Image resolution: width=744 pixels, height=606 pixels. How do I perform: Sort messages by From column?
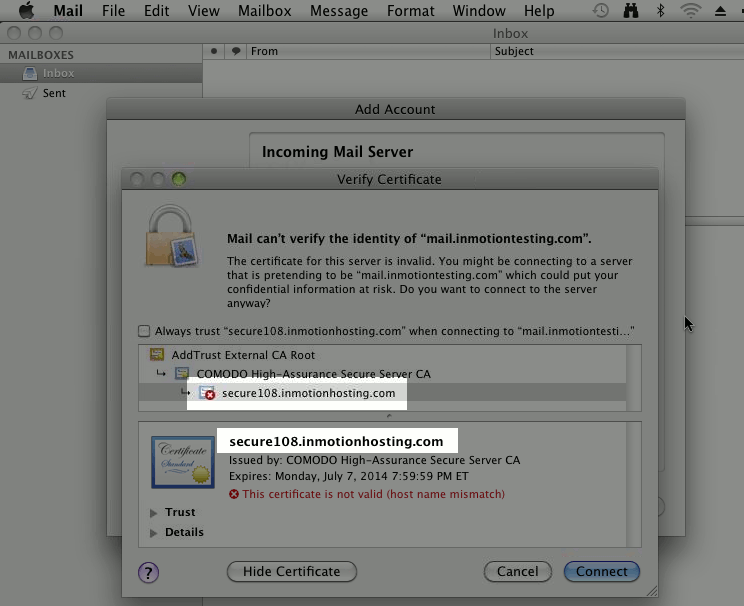(x=368, y=51)
